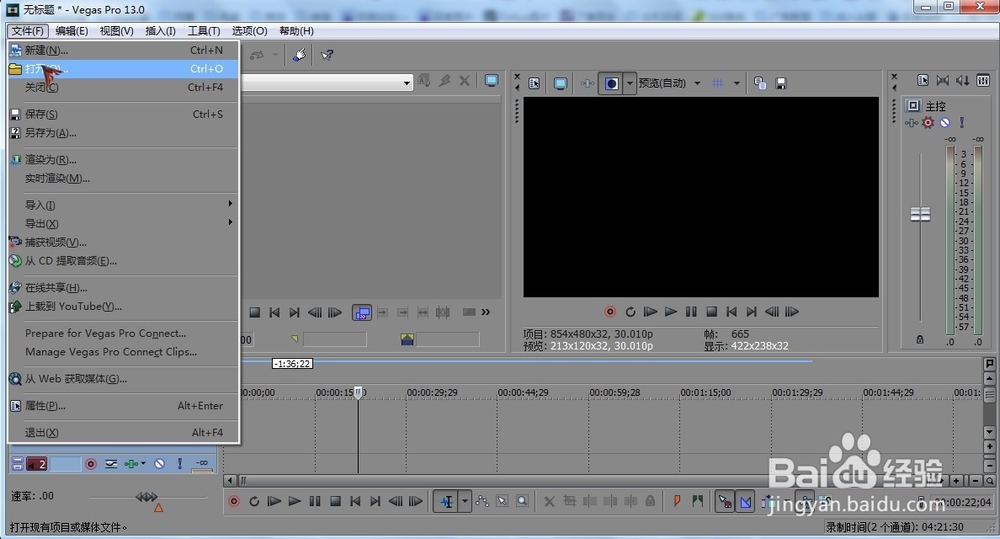Solo the master bus exclamation icon
1000x539 pixels.
pyautogui.click(x=962, y=122)
